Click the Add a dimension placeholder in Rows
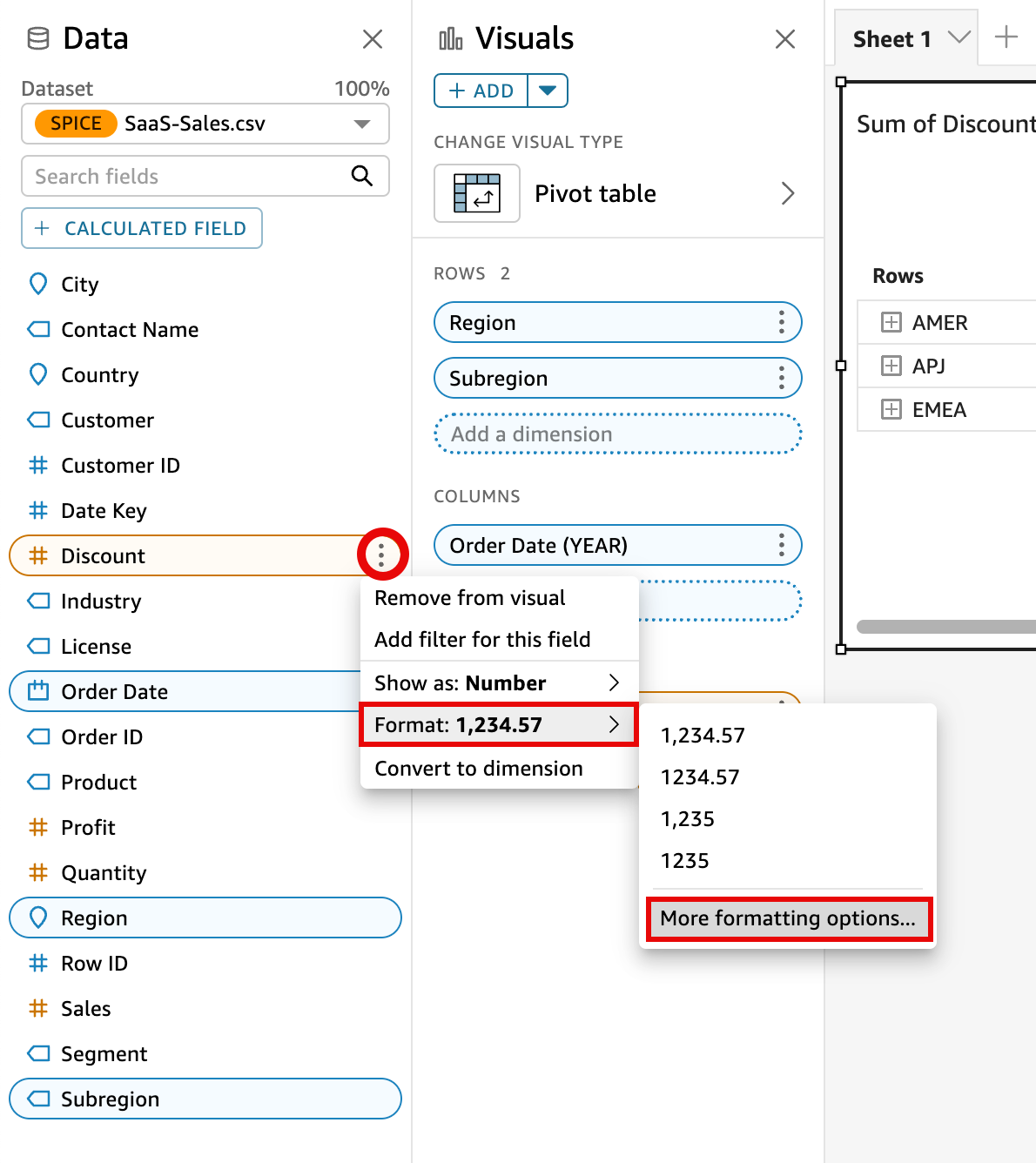The image size is (1036, 1163). click(x=618, y=434)
